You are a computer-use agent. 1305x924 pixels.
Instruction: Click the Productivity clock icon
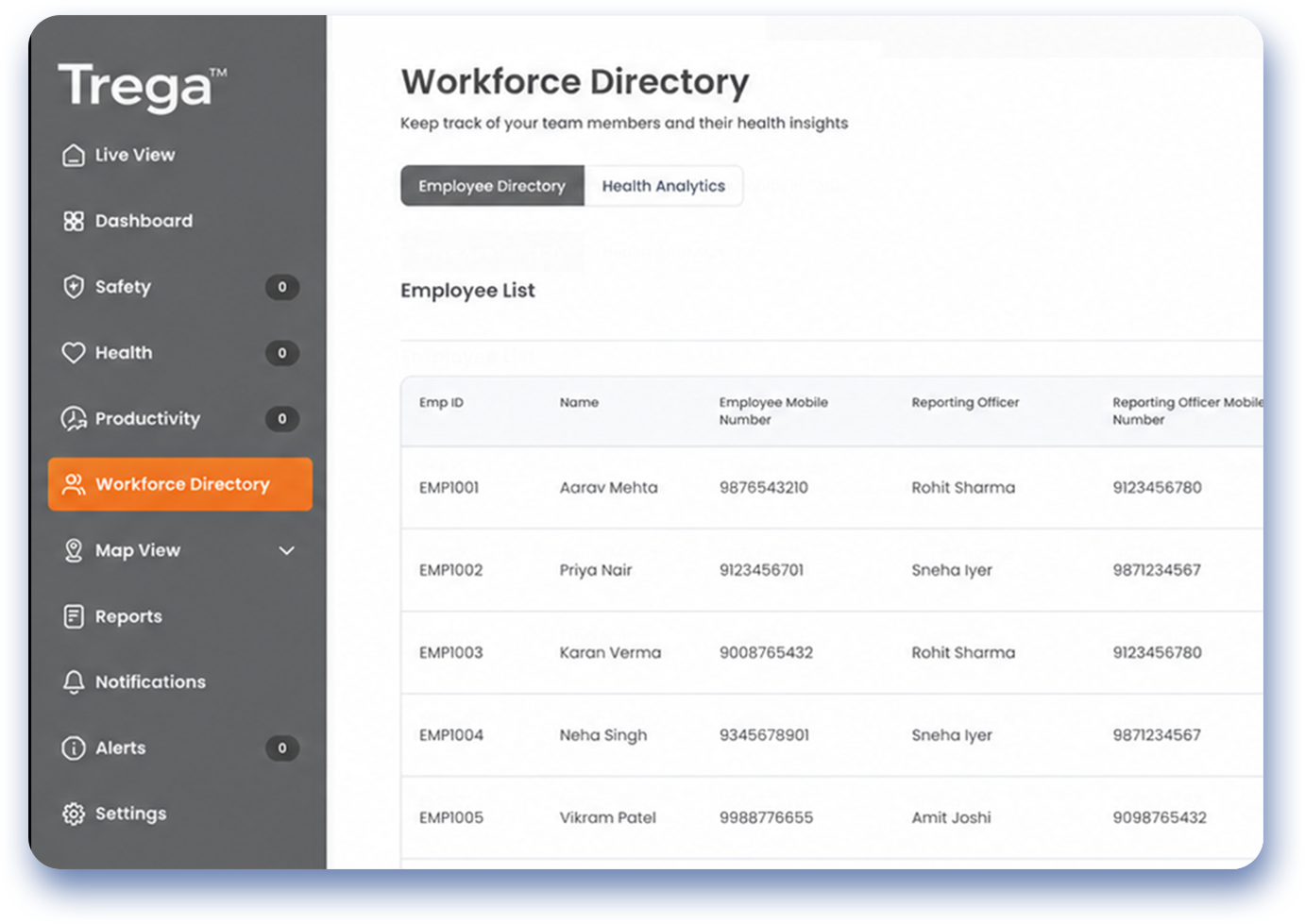(x=74, y=418)
